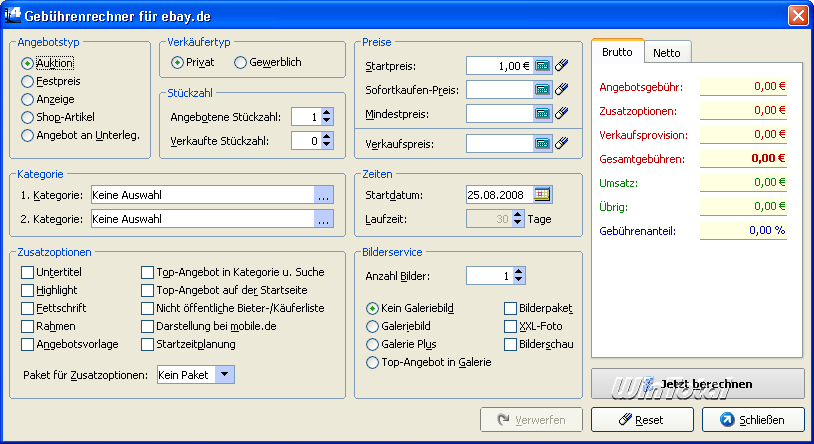
Task: Switch to the Brutto tab
Action: pos(617,51)
